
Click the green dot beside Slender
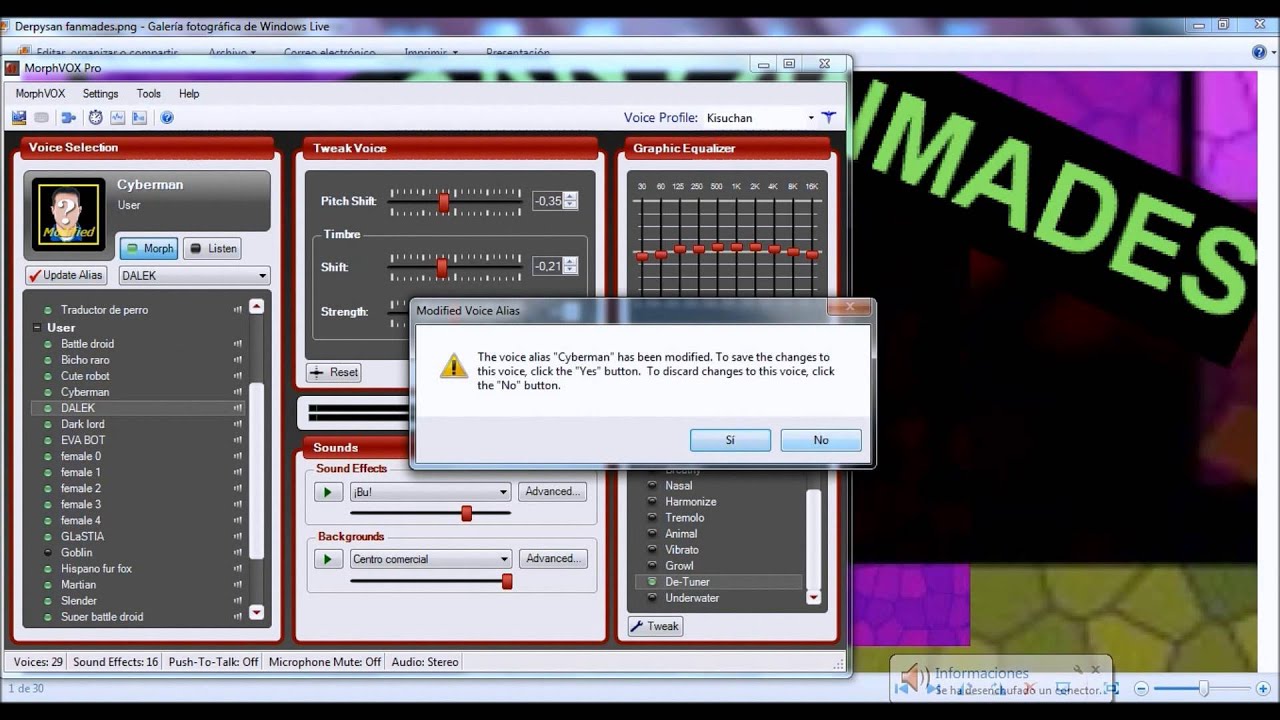coord(47,601)
